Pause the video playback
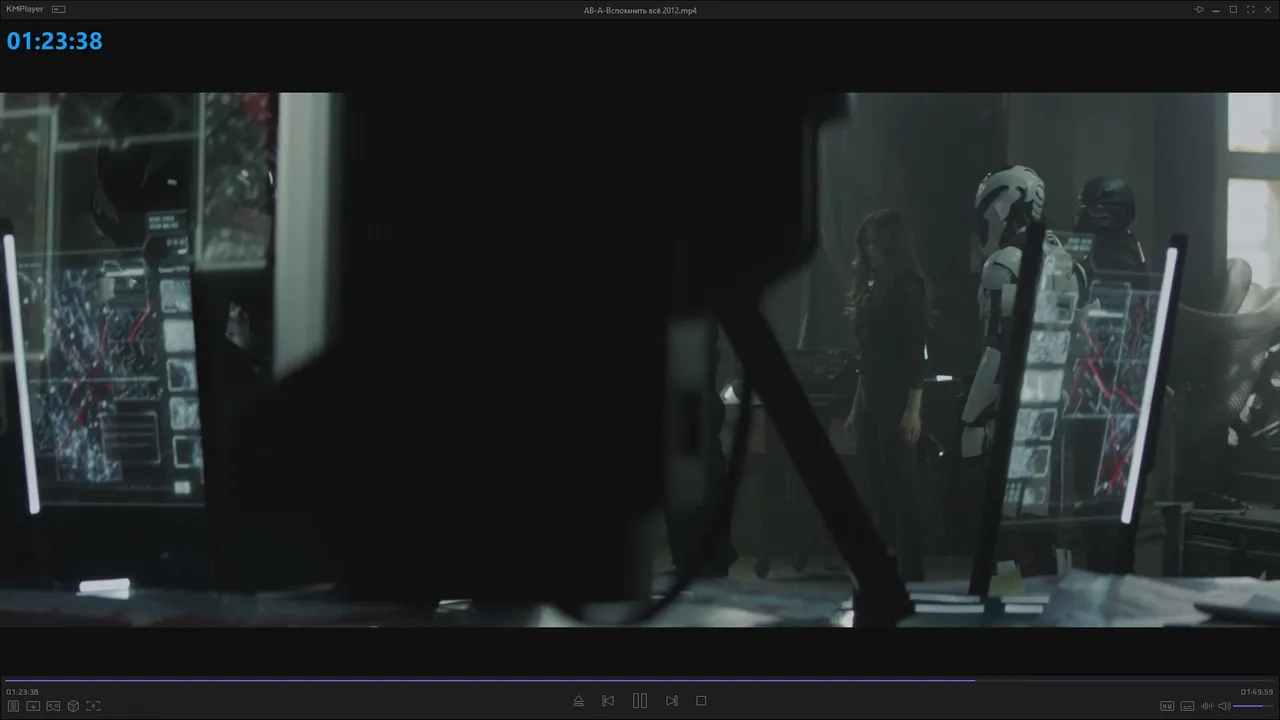The image size is (1280, 720). pos(640,701)
